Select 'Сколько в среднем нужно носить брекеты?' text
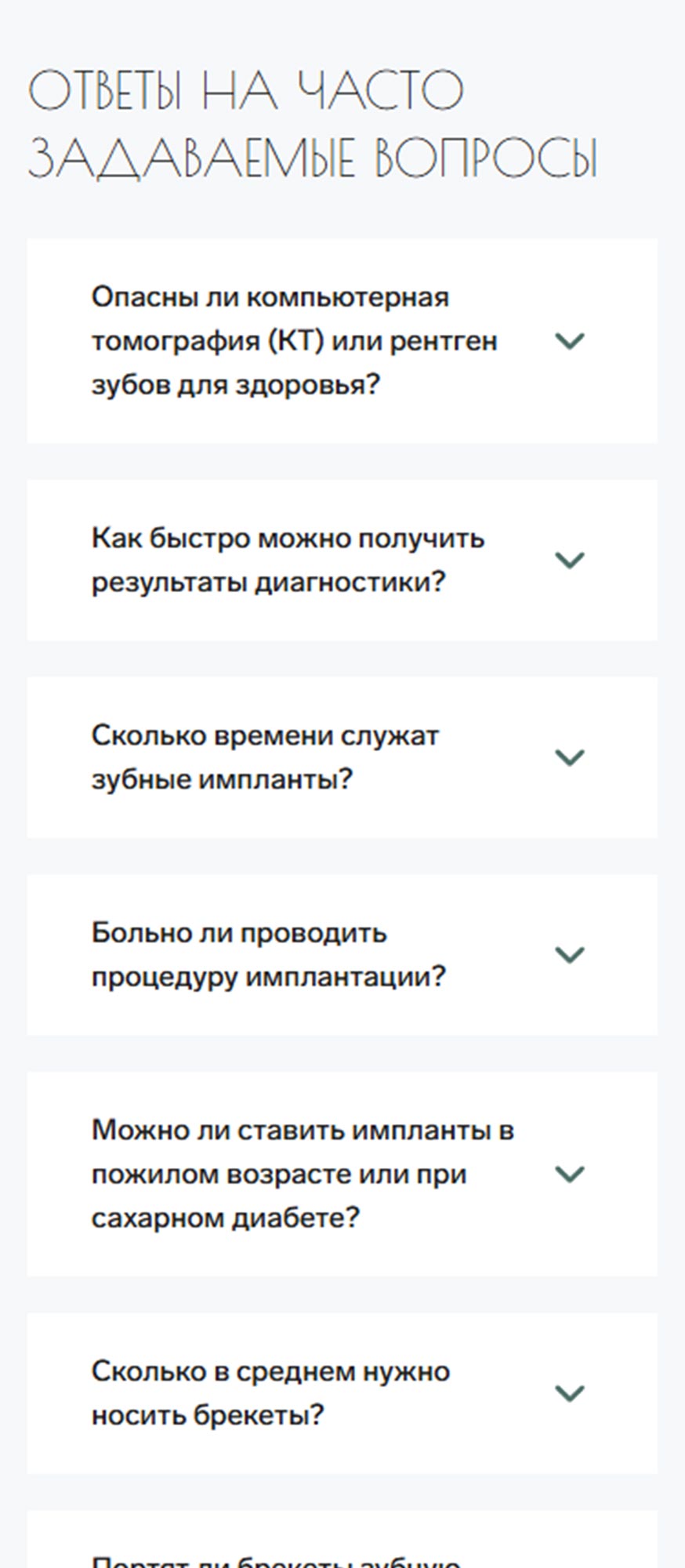Screen dimensions: 685x1568 click(x=270, y=1372)
